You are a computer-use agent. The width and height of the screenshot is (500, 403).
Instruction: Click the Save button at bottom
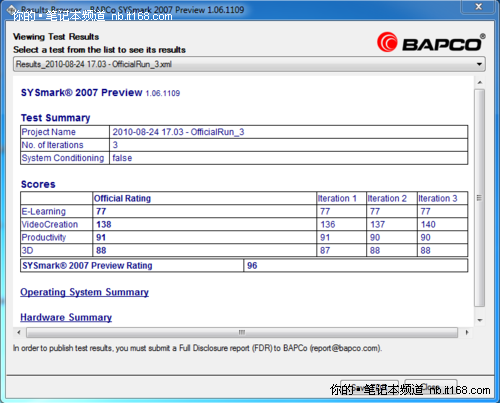[x=369, y=387]
